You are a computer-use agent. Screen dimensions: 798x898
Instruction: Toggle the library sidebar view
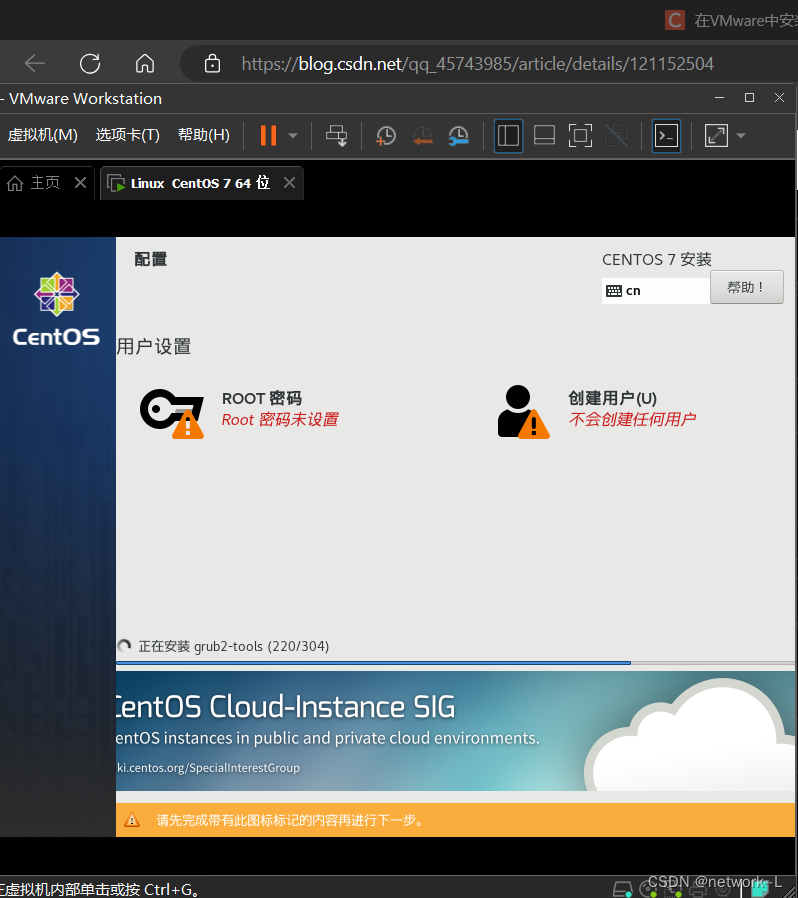(x=508, y=136)
